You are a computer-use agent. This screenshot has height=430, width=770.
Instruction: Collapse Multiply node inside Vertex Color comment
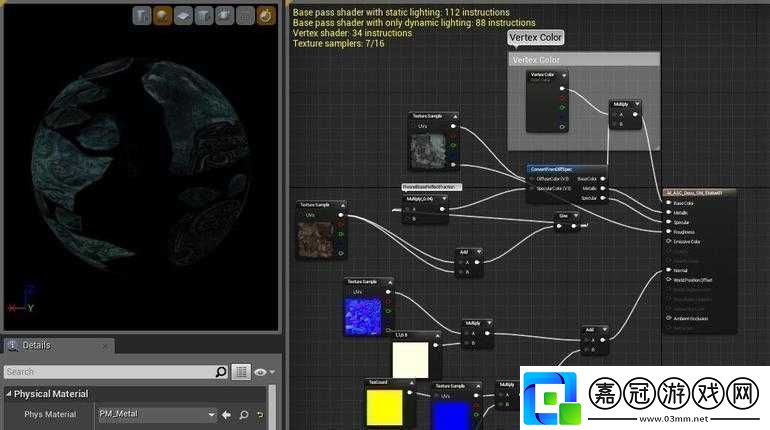[x=637, y=104]
